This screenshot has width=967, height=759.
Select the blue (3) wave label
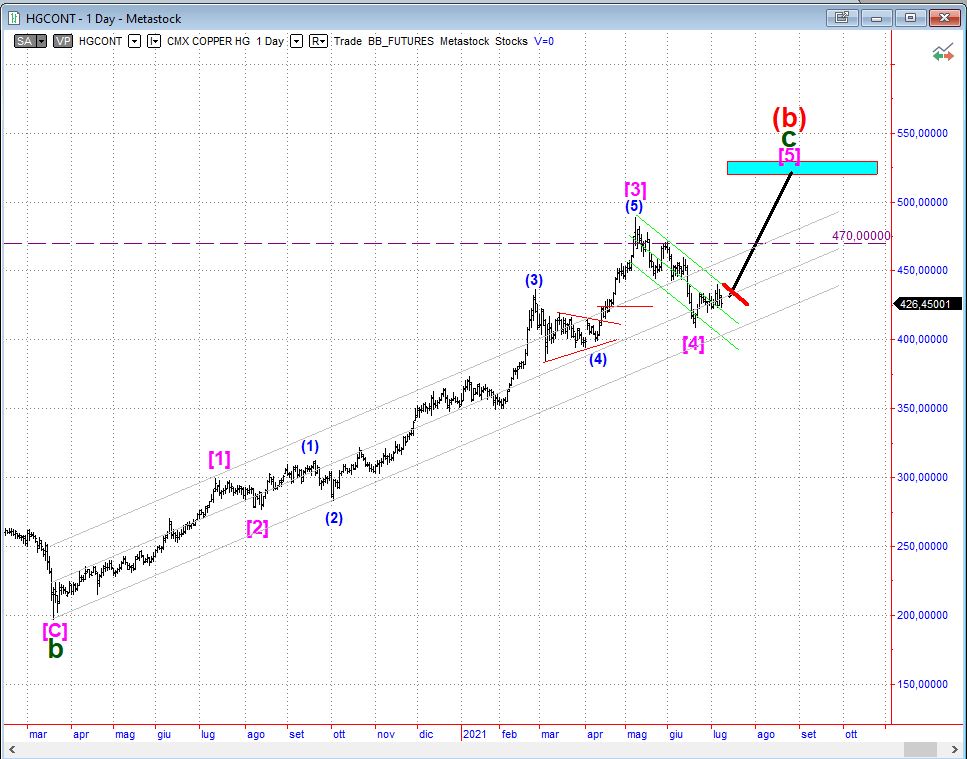pyautogui.click(x=534, y=281)
